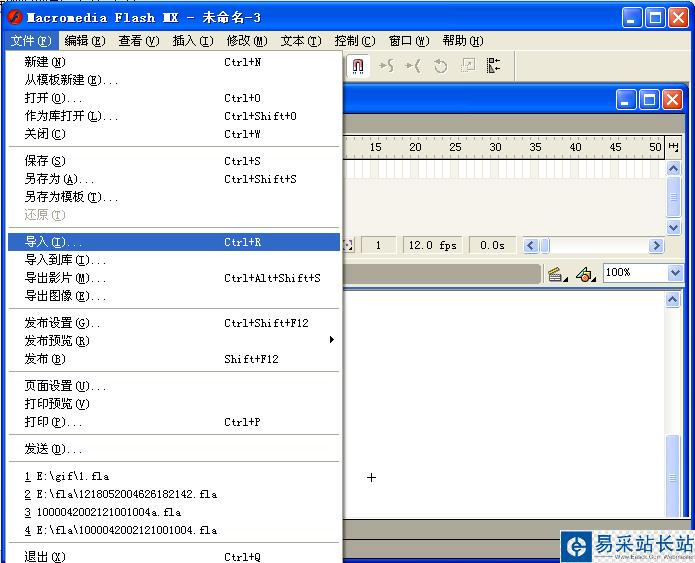Click the frame 25 marker on timeline
The width and height of the screenshot is (695, 563).
[455, 147]
